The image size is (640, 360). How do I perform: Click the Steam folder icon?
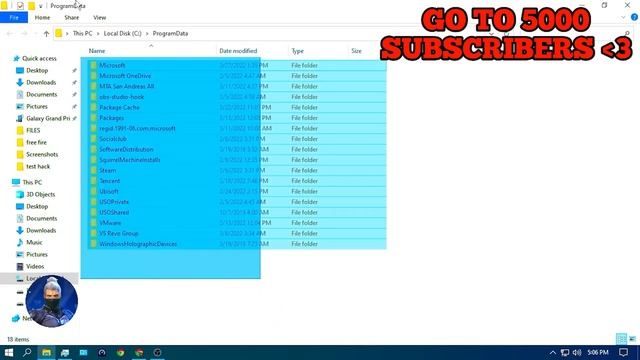[x=93, y=171]
